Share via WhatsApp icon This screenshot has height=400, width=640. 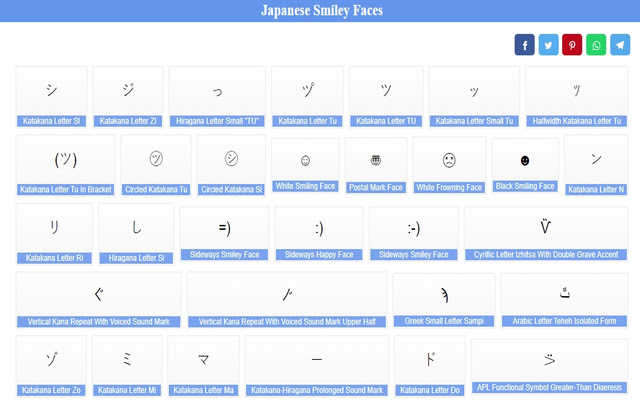click(596, 45)
